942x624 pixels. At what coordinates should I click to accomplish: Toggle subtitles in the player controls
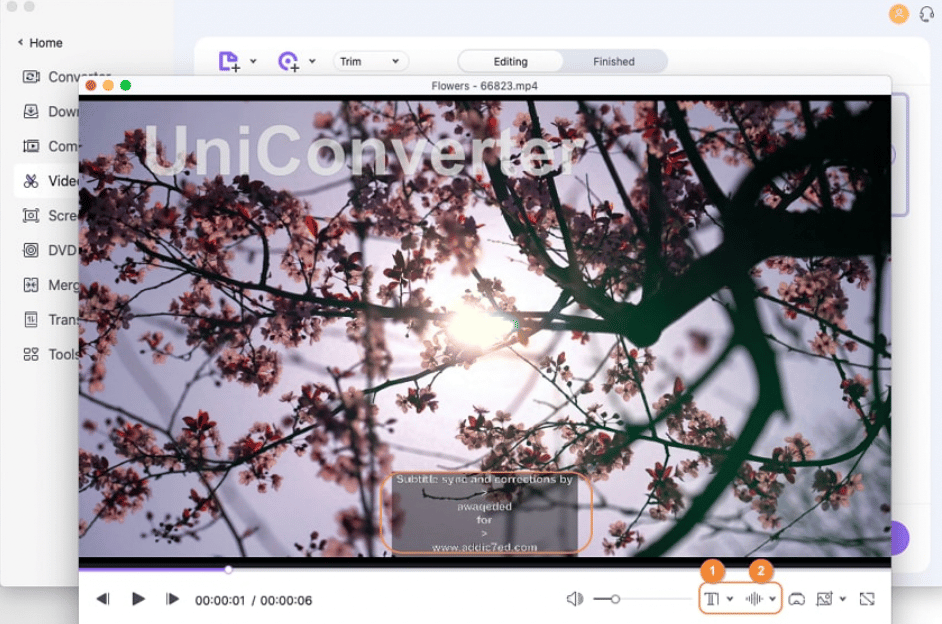711,598
